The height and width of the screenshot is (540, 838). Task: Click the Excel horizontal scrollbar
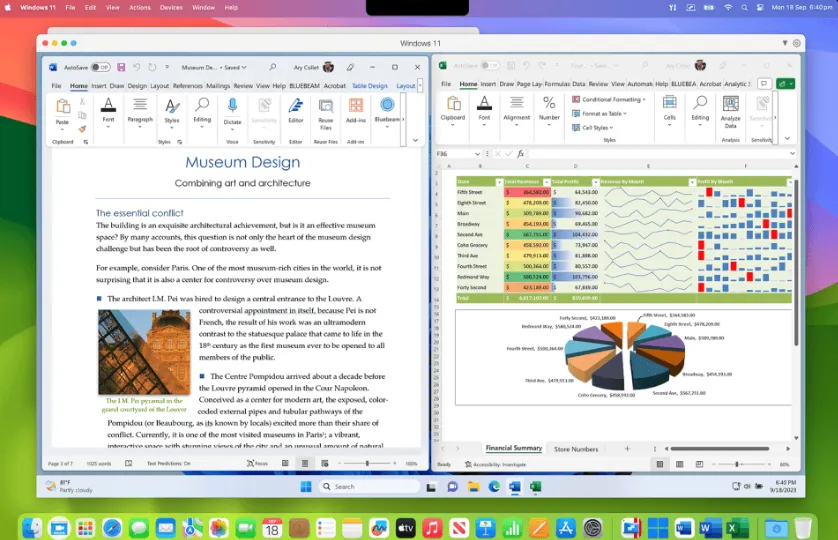click(x=719, y=449)
